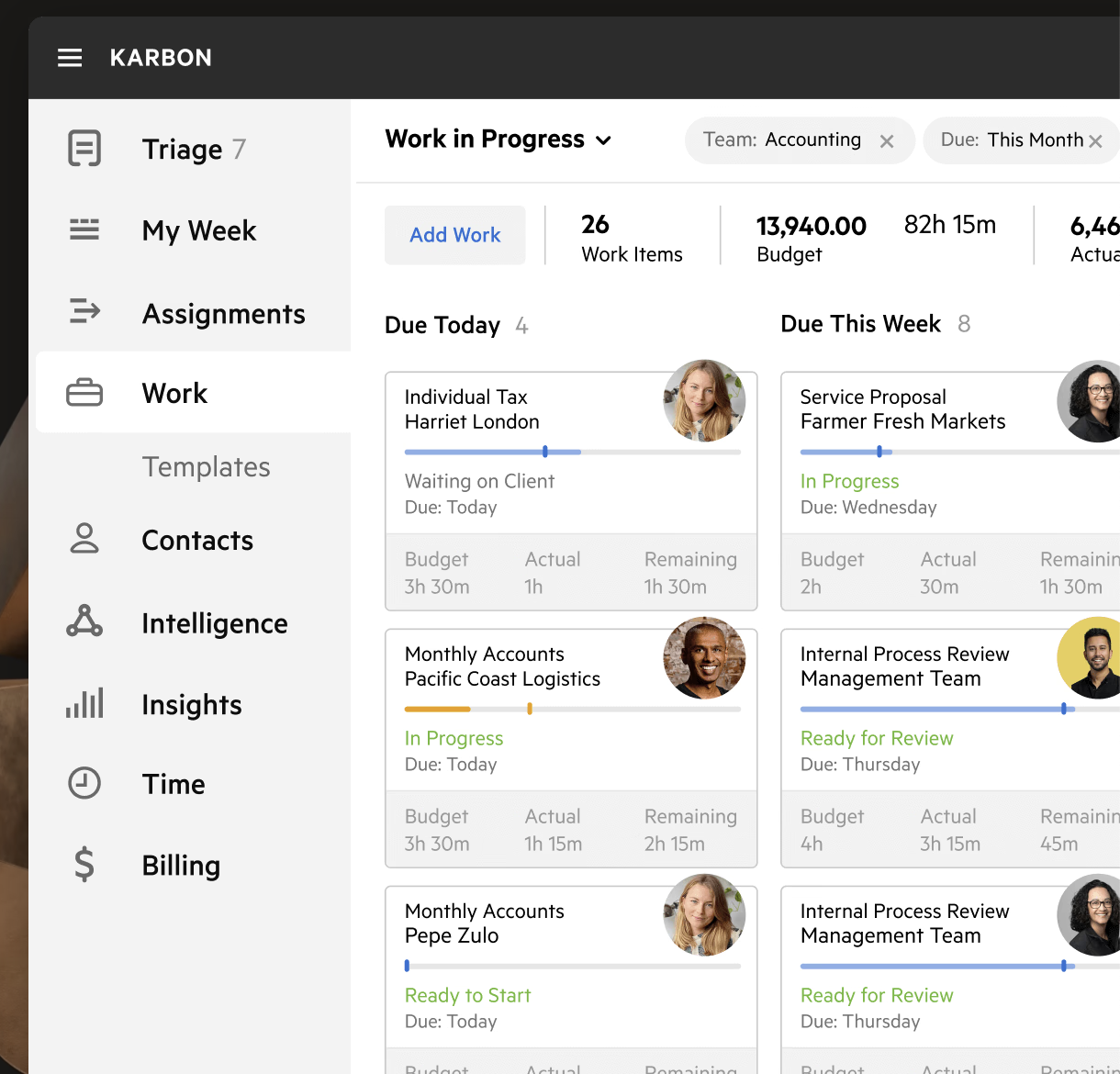Click the Triage inbox icon
This screenshot has height=1074, width=1120.
click(84, 148)
